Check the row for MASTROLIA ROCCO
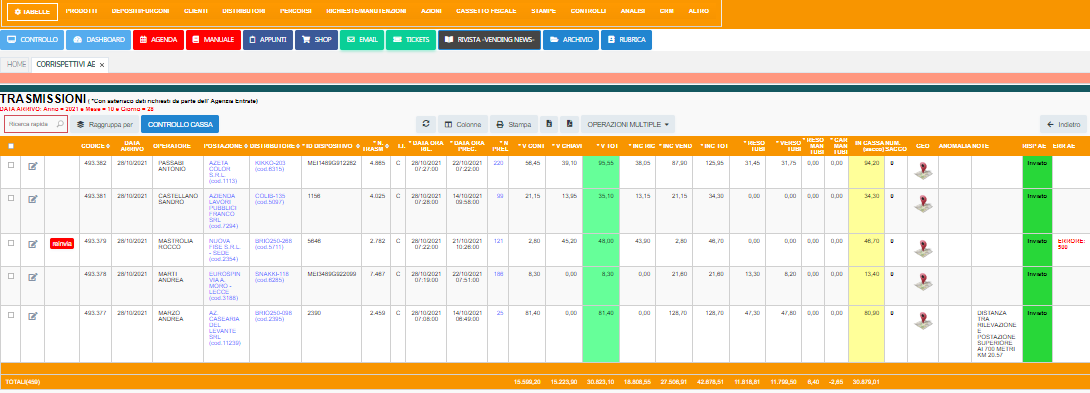1090x393 pixels. point(10,243)
